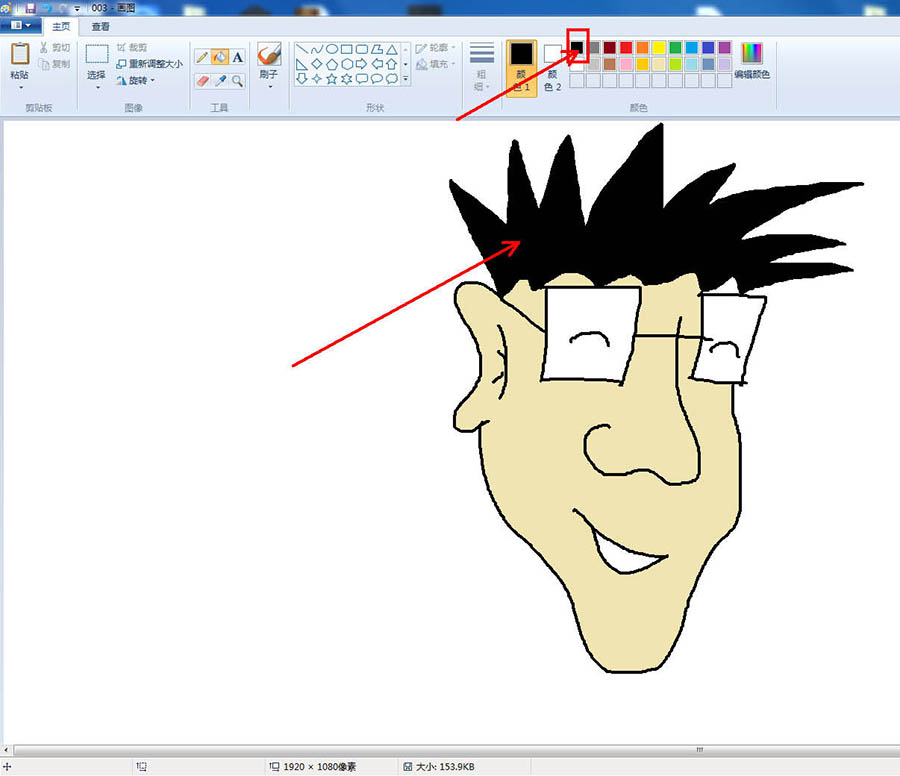Click the rectangular Select (选择) icon

[96, 54]
